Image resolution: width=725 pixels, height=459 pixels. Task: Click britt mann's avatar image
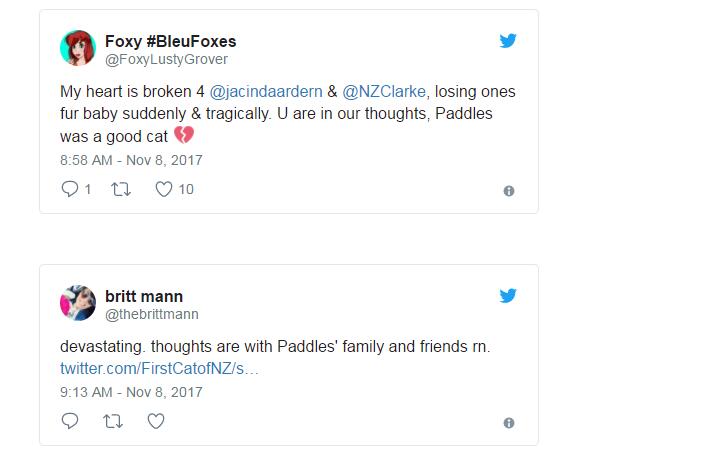pos(78,303)
